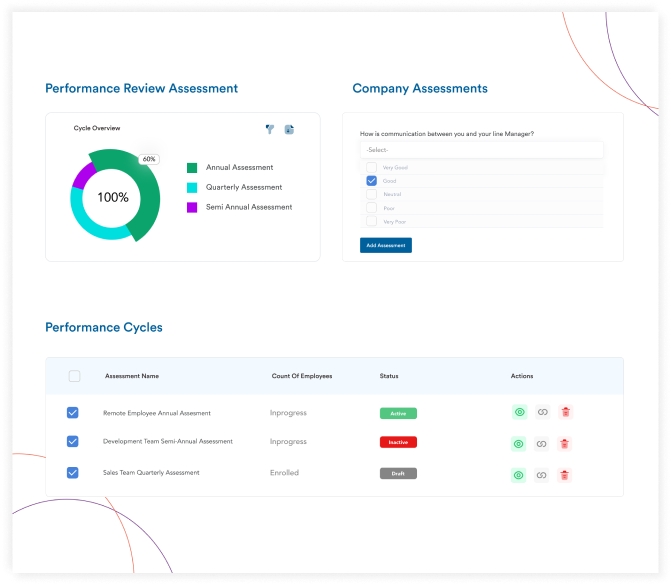Open Sales Team Quarterly Assessment row name
Viewport: 671px width, 586px height.
(151, 473)
